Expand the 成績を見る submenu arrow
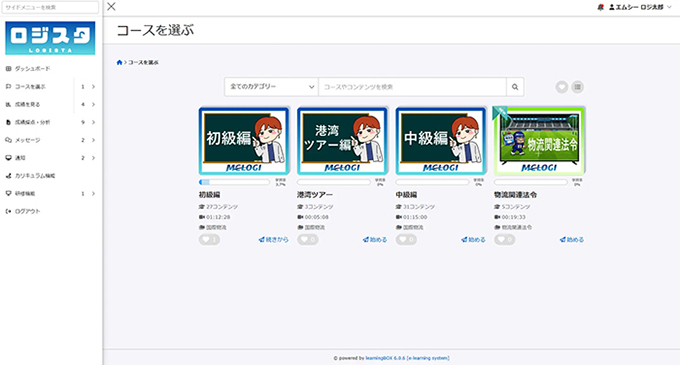 click(93, 104)
